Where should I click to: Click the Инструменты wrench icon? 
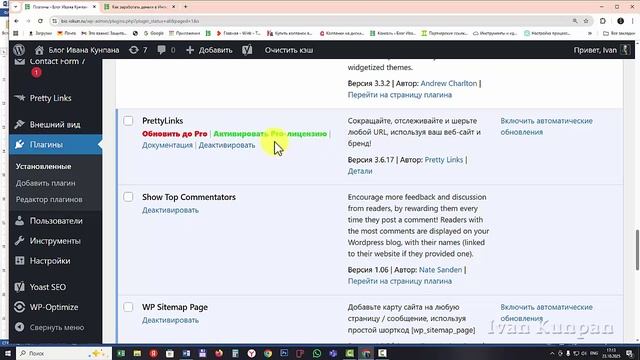(x=19, y=241)
